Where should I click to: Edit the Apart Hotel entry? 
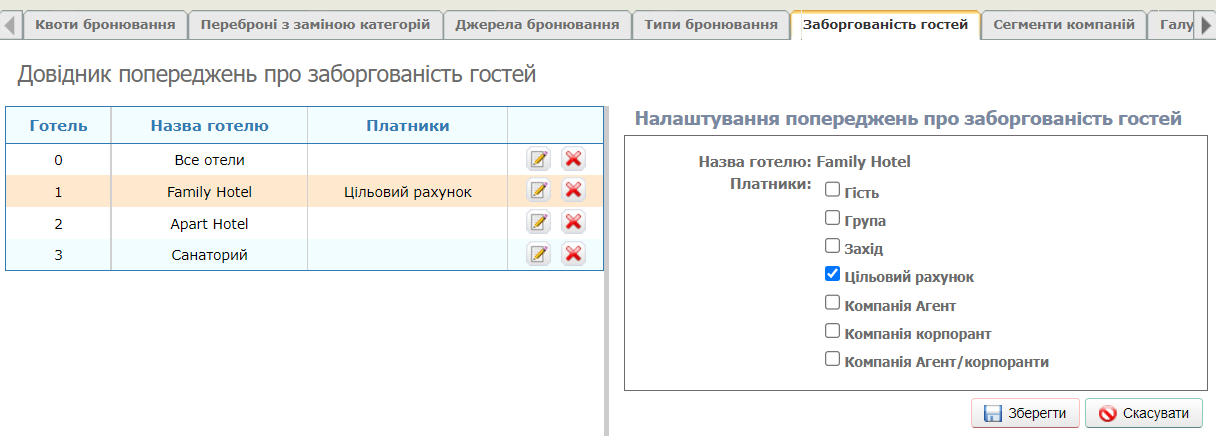point(539,223)
